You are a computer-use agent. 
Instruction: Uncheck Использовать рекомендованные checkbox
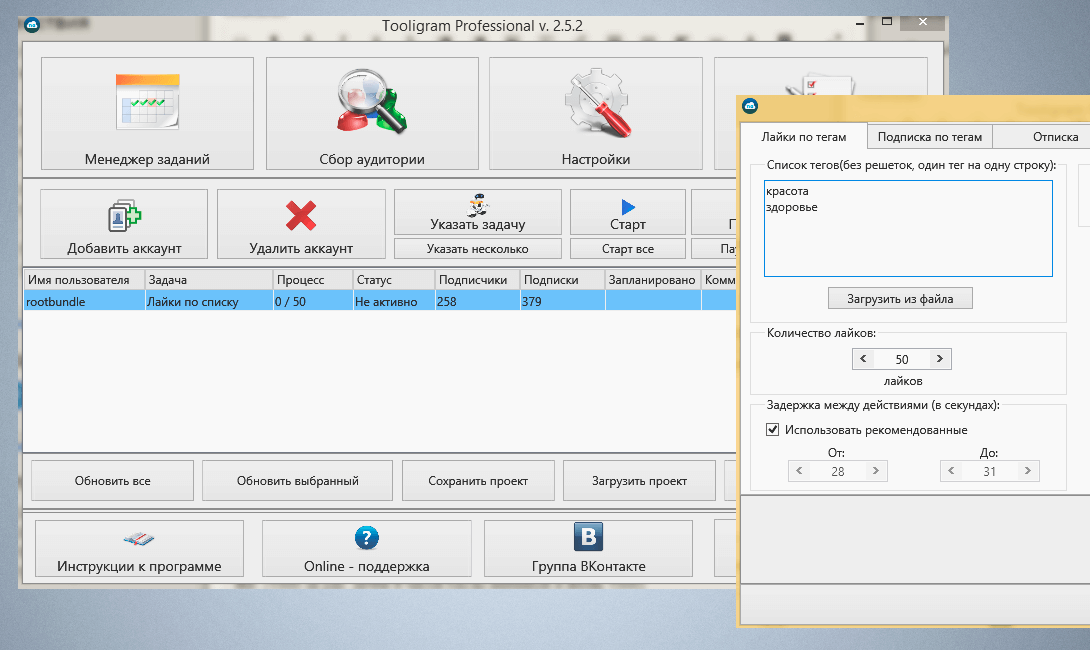[x=772, y=430]
